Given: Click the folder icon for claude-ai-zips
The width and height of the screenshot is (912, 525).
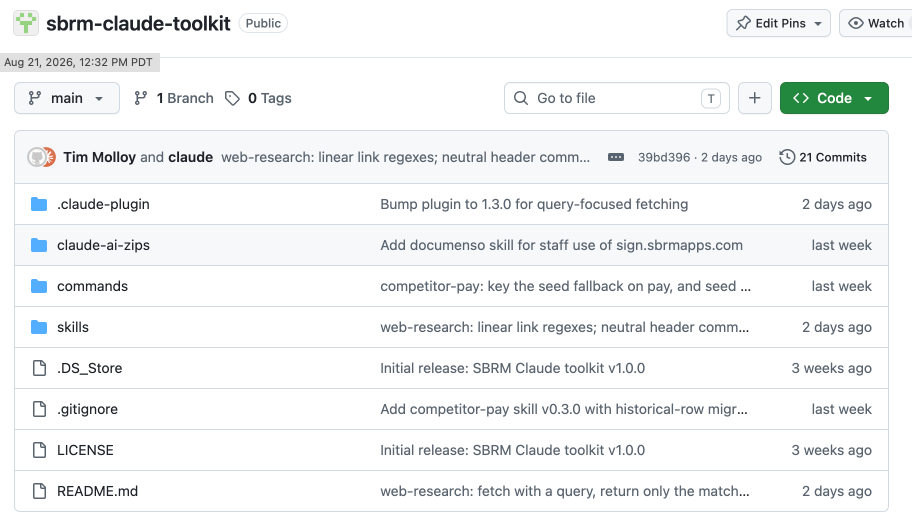Looking at the screenshot, I should [39, 245].
